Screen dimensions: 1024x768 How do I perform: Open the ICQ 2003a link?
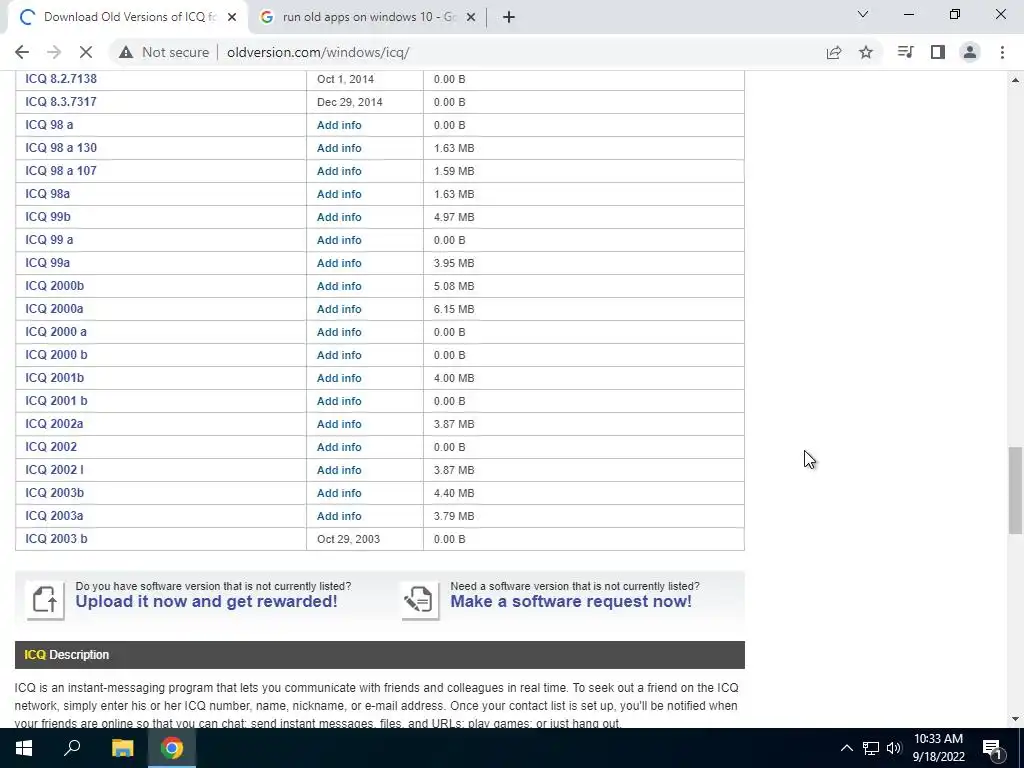54,516
